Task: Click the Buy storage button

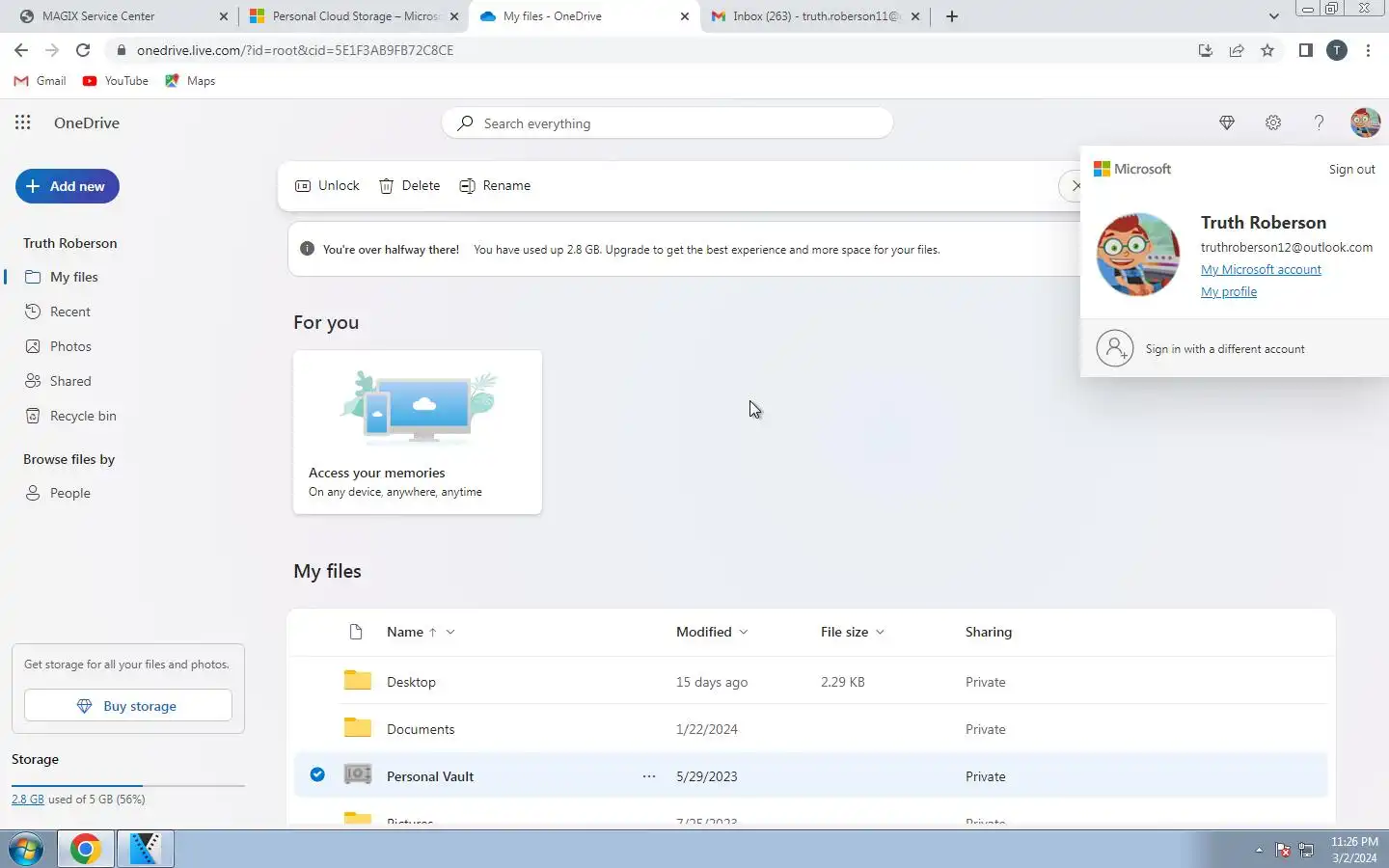Action: click(x=128, y=706)
